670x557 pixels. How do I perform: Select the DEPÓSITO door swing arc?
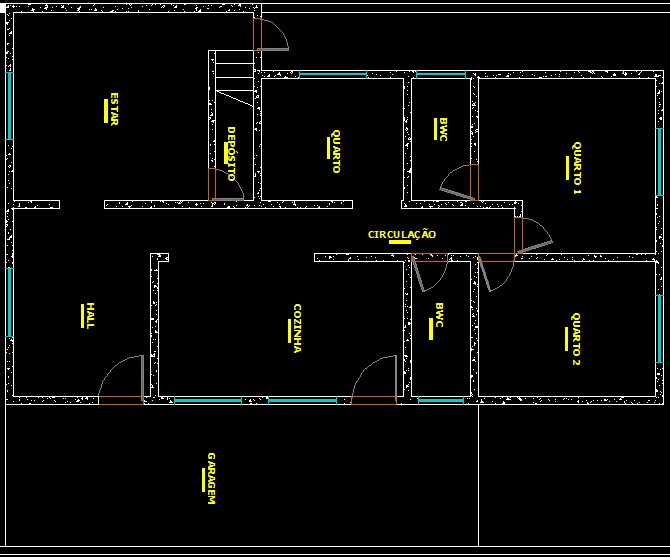226,183
